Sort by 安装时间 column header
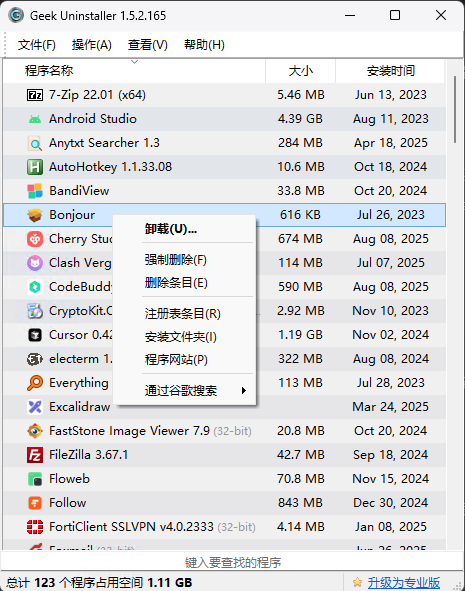The image size is (465, 591). tap(390, 71)
